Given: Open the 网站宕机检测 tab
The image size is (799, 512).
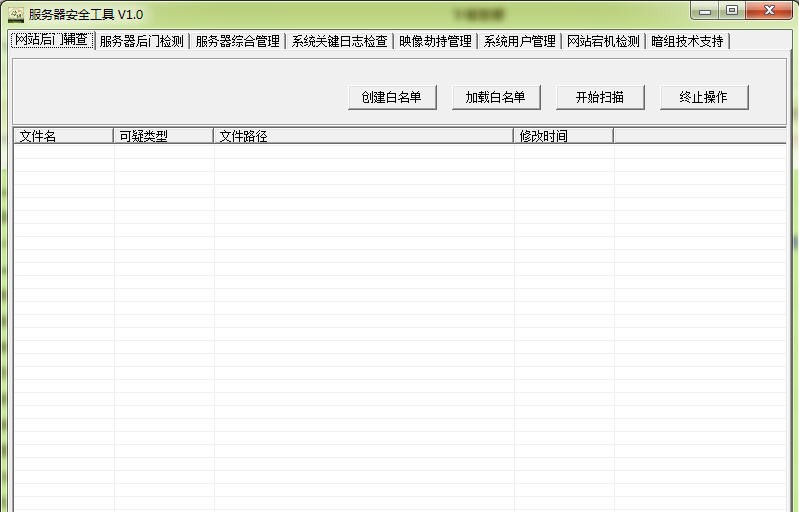Looking at the screenshot, I should coord(603,41).
